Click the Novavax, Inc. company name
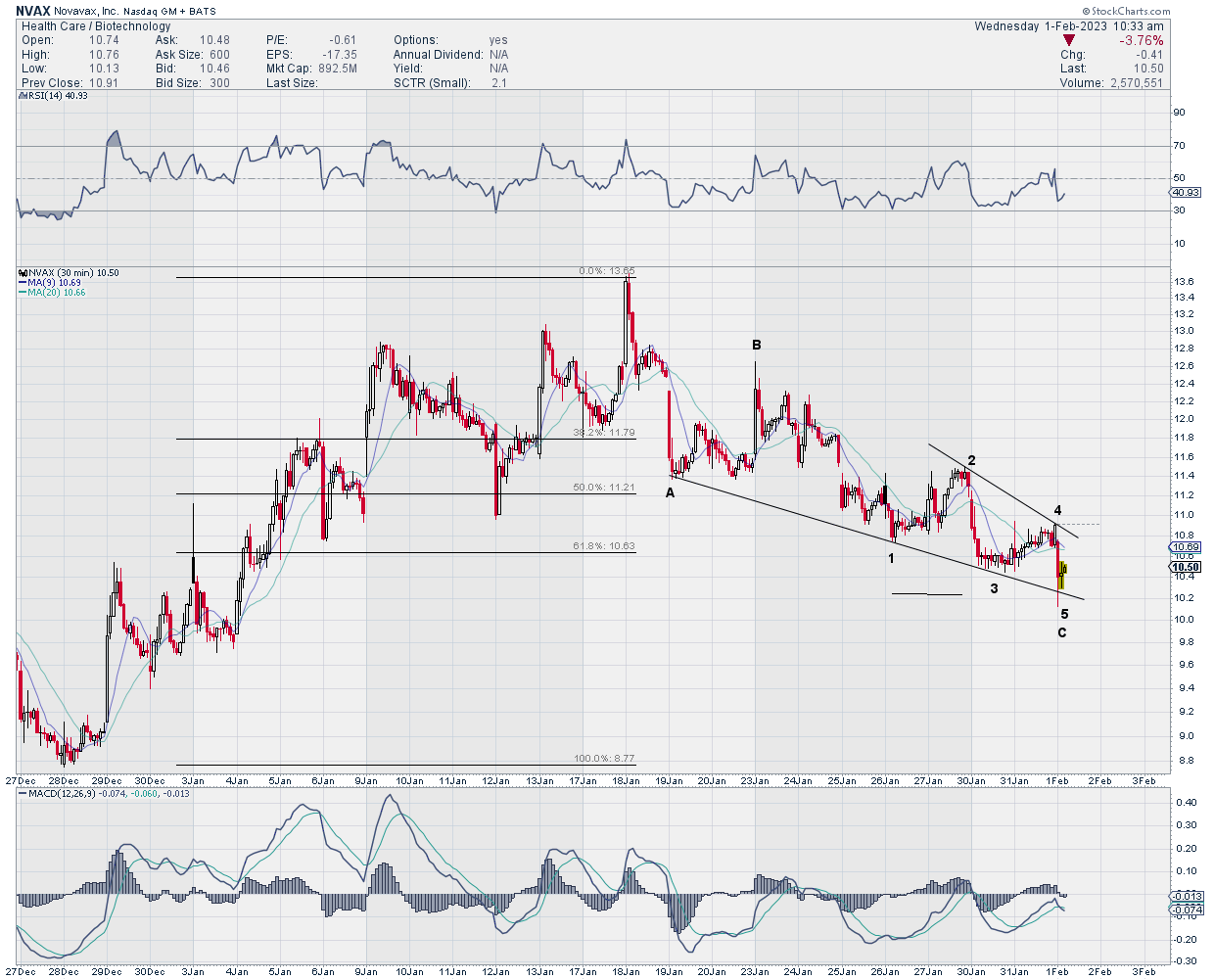This screenshot has height=980, width=1214. click(85, 12)
